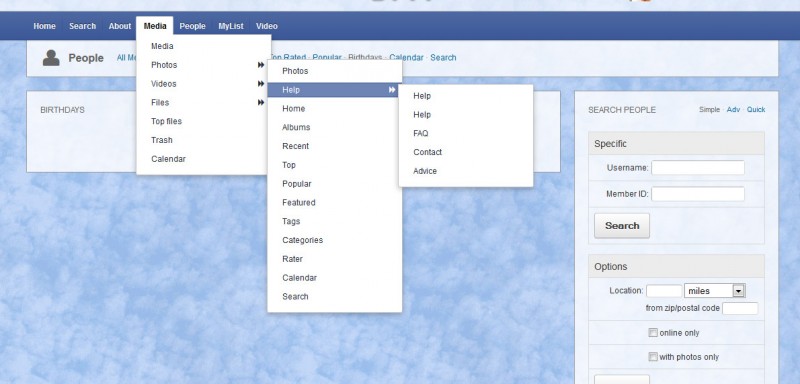
Task: Expand the Photos submenu arrow
Action: pyautogui.click(x=261, y=65)
